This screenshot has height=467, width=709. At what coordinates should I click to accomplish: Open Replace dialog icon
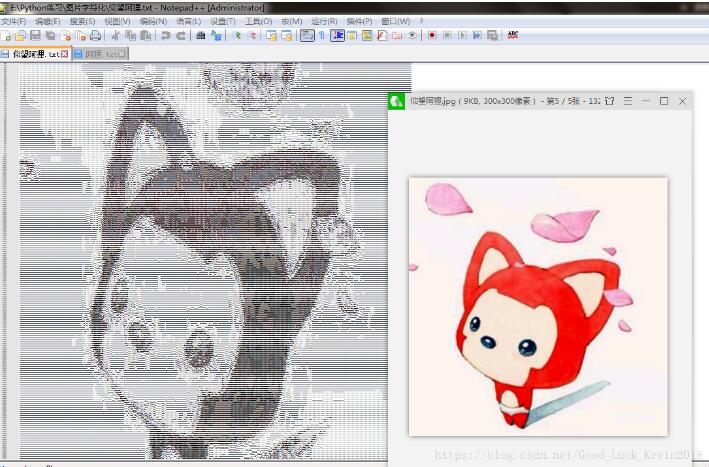tap(216, 36)
